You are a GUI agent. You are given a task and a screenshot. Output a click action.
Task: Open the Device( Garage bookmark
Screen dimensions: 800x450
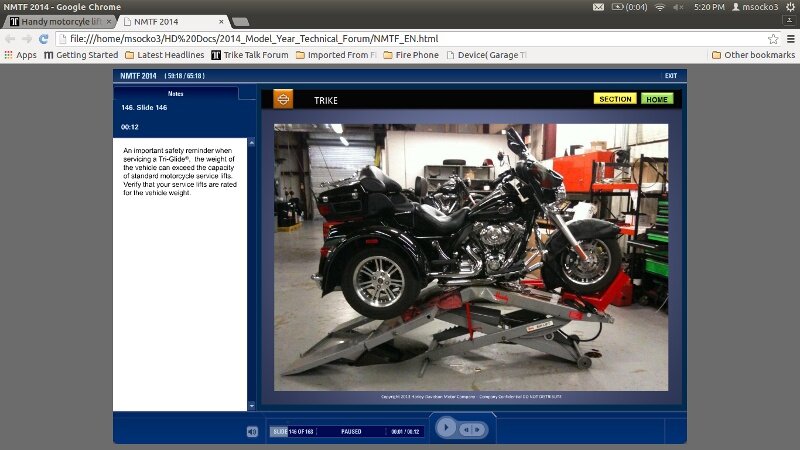pos(486,55)
